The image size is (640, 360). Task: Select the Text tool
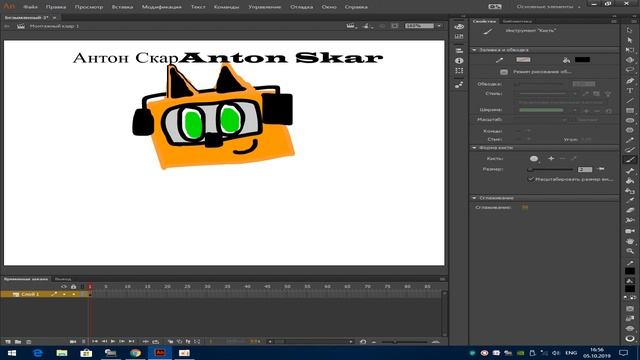point(629,91)
